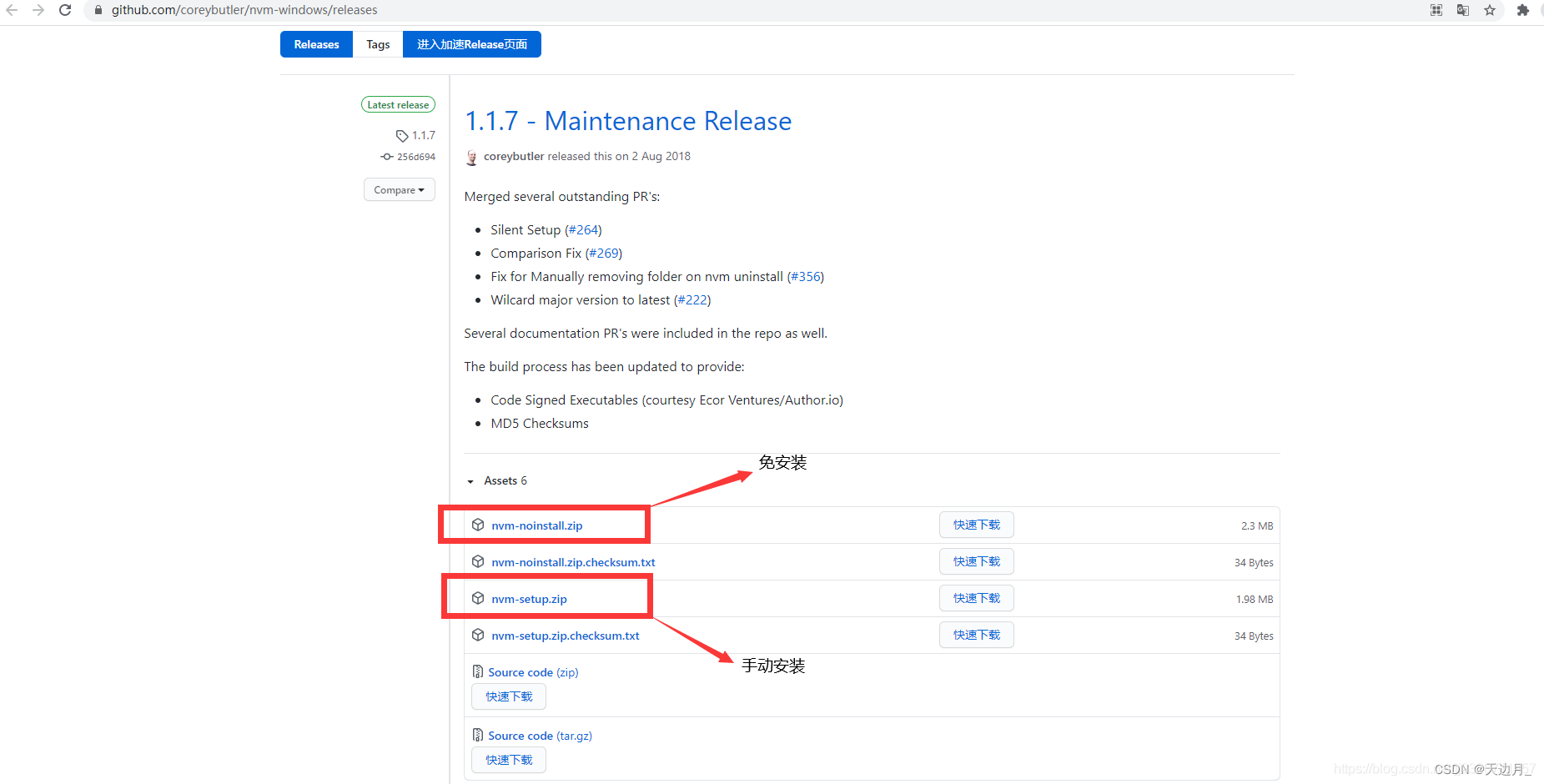1544x784 pixels.
Task: Switch to the Tags tab
Action: 378,44
